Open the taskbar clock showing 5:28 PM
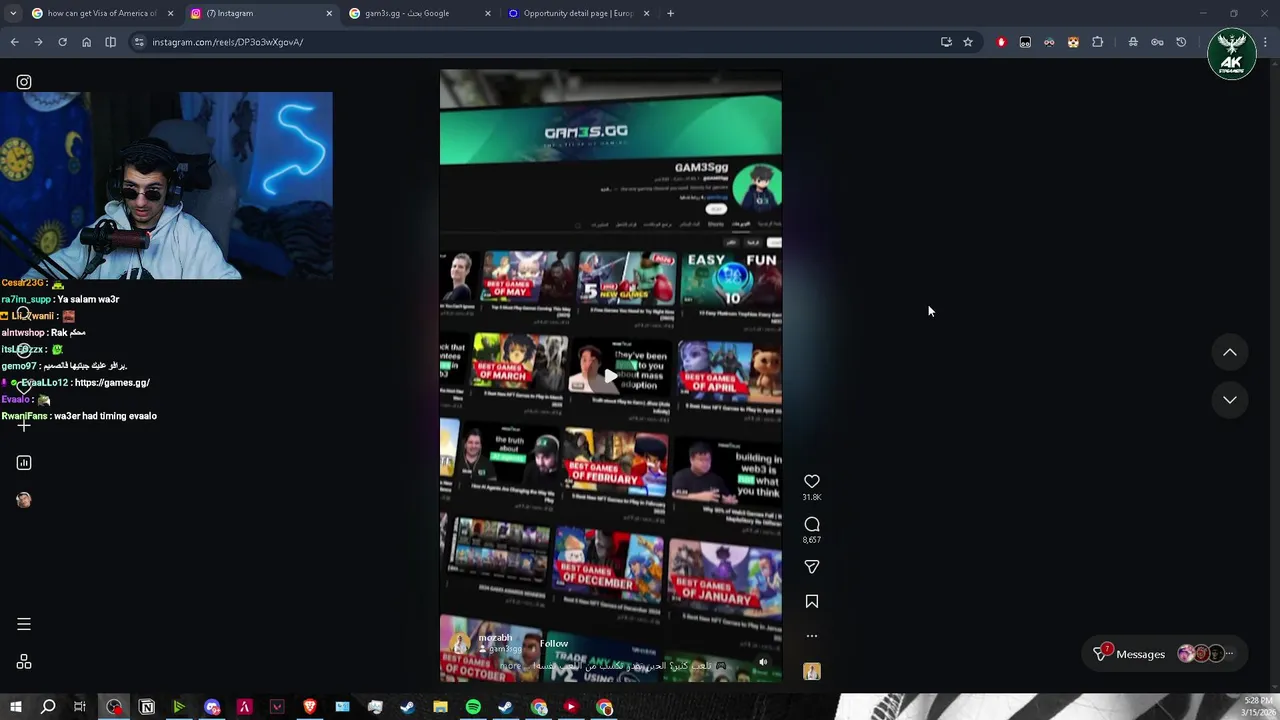1280x720 pixels. point(1258,706)
